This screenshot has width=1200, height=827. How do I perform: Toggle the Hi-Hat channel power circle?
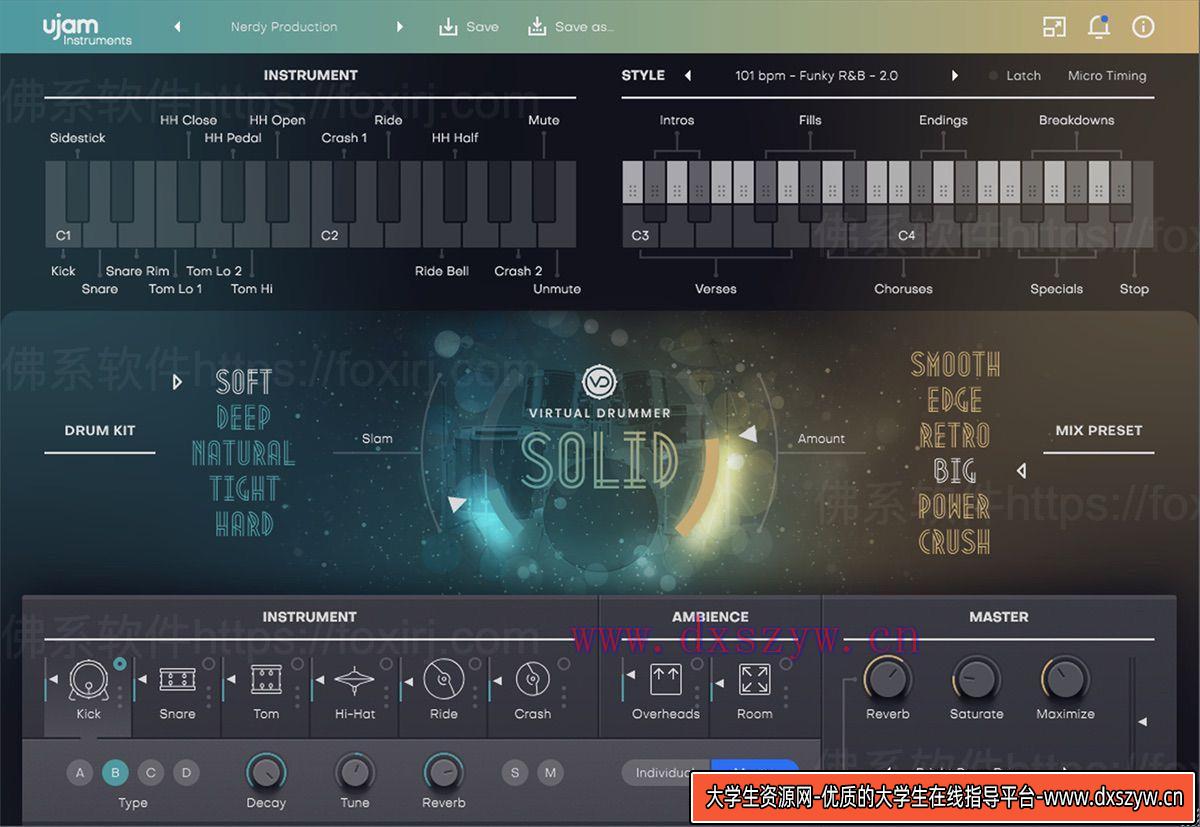click(x=386, y=664)
